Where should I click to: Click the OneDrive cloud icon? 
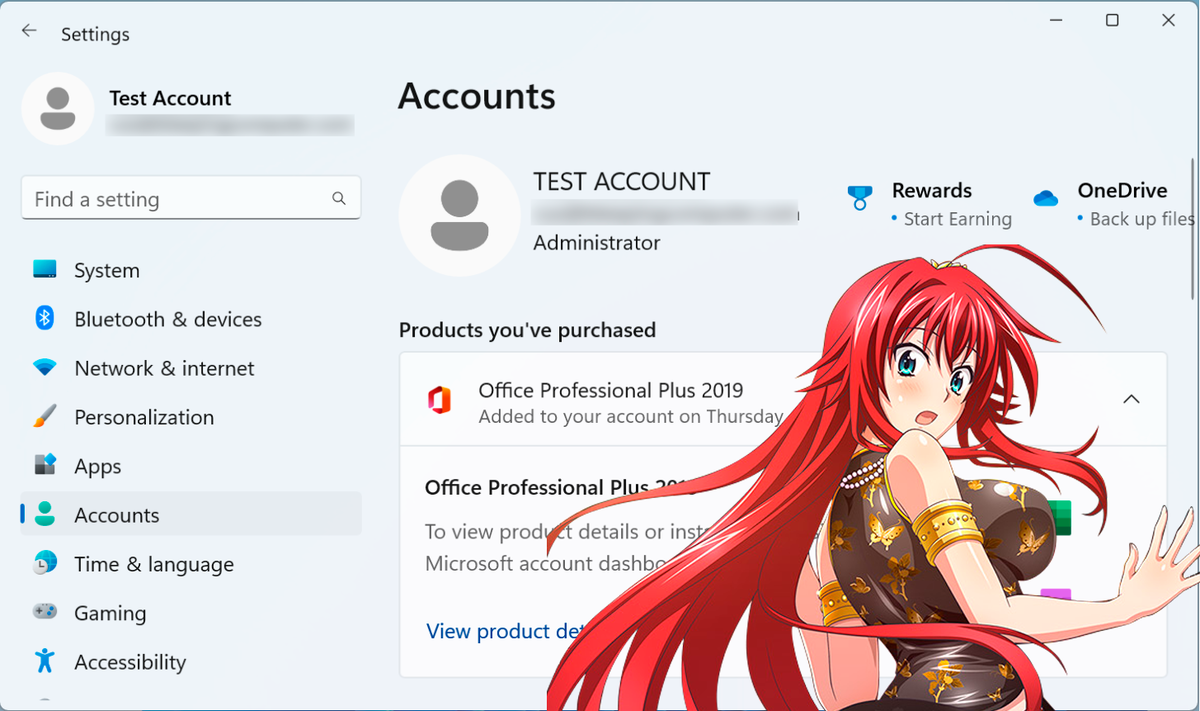1046,198
